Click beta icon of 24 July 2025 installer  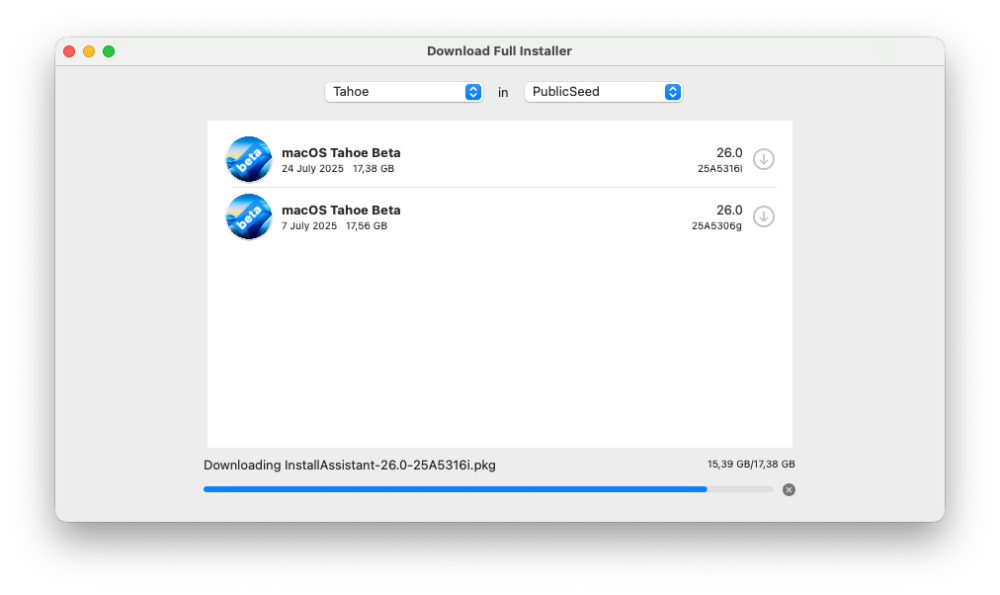click(249, 159)
